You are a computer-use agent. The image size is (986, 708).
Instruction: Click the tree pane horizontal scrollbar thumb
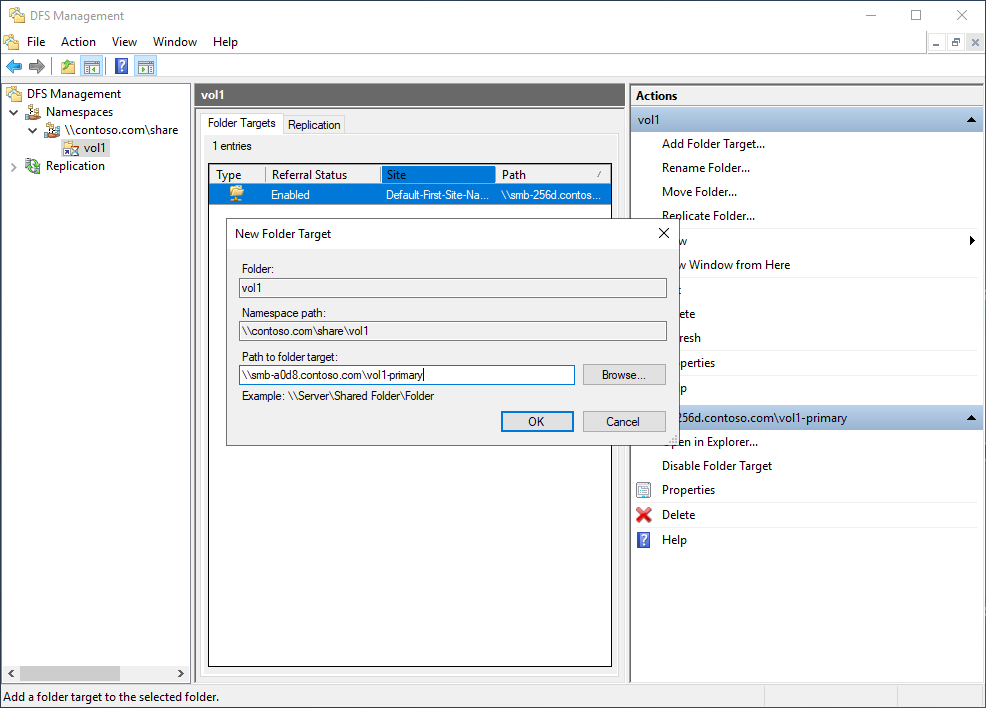point(69,673)
